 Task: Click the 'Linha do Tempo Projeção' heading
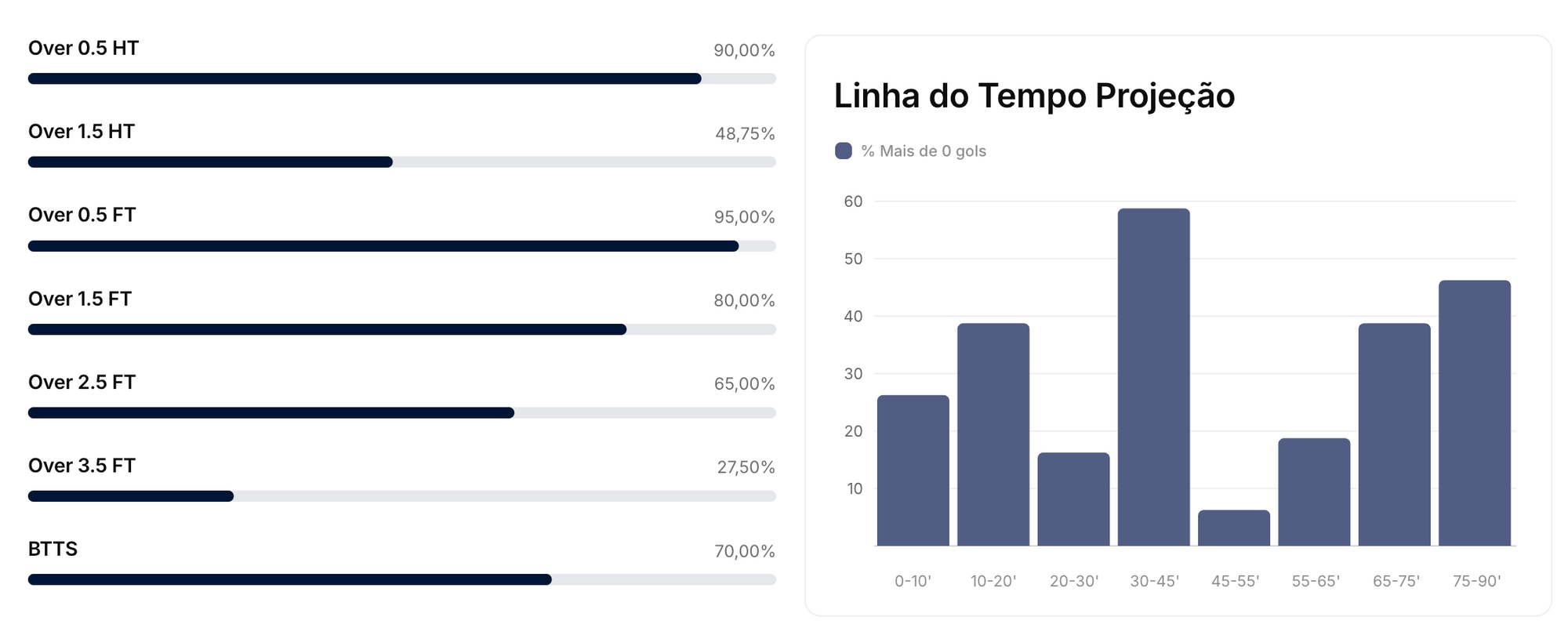1034,96
